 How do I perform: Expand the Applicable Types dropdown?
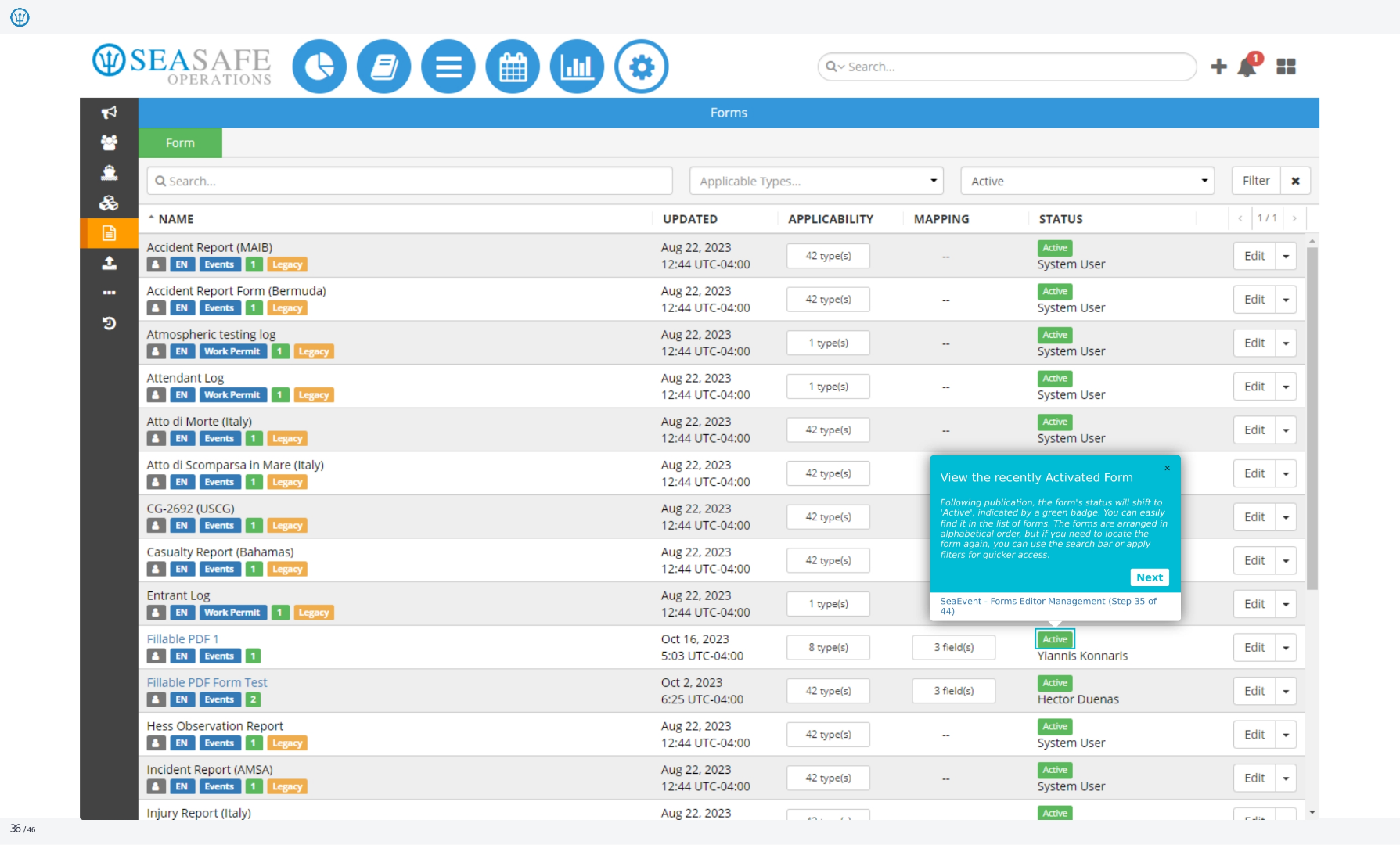[x=816, y=181]
